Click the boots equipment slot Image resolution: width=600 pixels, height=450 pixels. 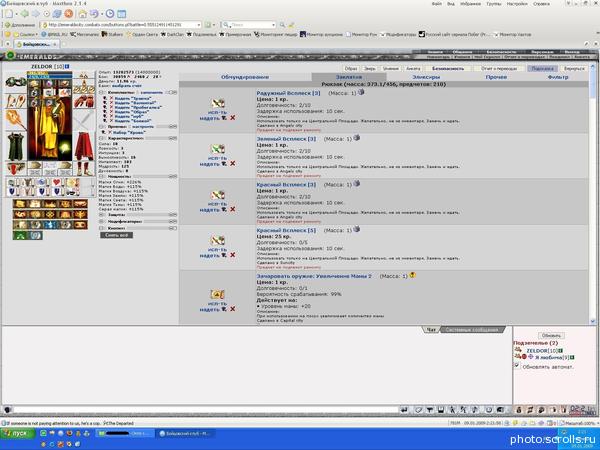(x=84, y=169)
